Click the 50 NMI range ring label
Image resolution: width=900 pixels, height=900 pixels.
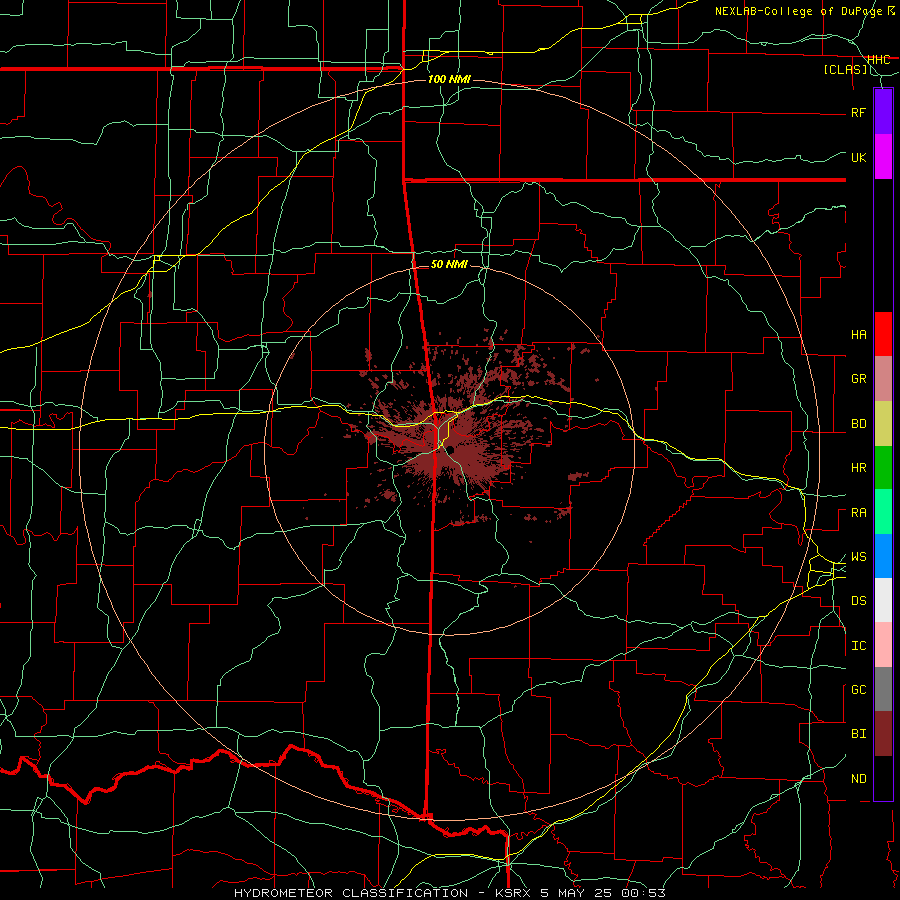tap(449, 264)
